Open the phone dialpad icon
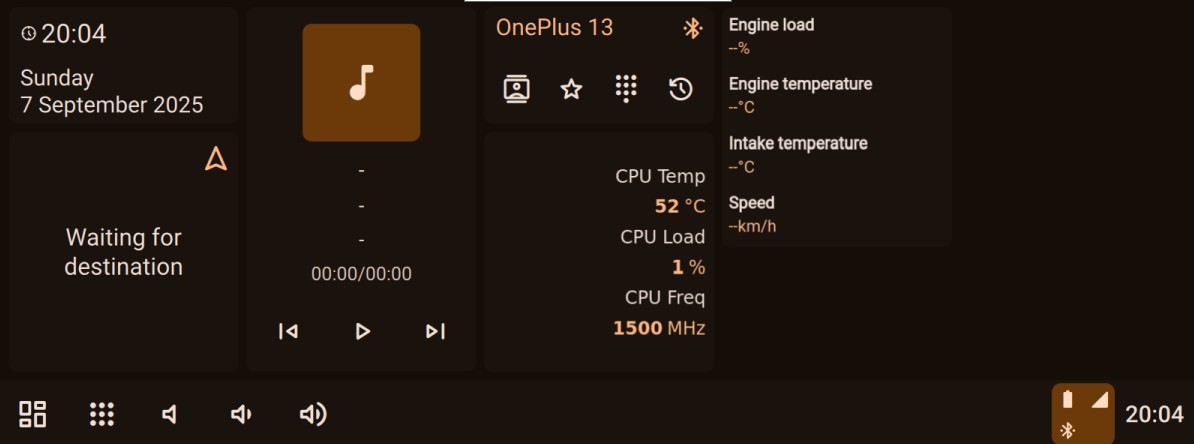Image resolution: width=1194 pixels, height=444 pixels. [626, 89]
